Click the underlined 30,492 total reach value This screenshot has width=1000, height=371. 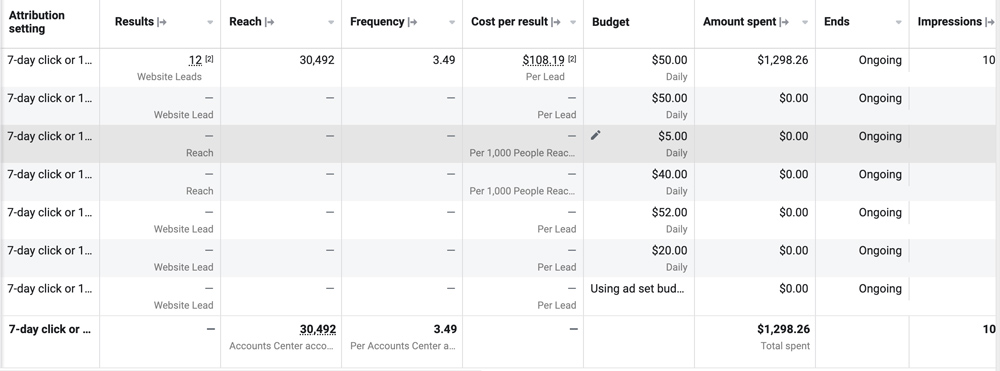point(318,329)
